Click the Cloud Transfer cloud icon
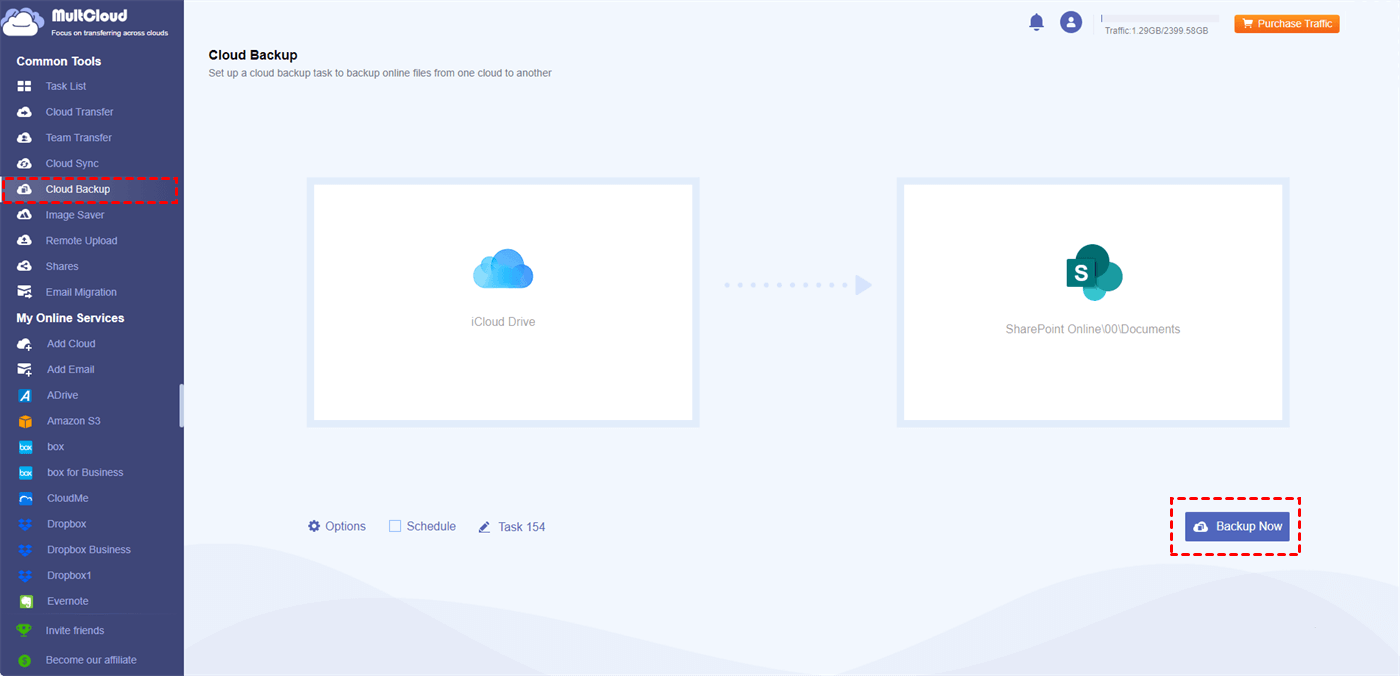This screenshot has height=676, width=1400. (x=25, y=112)
